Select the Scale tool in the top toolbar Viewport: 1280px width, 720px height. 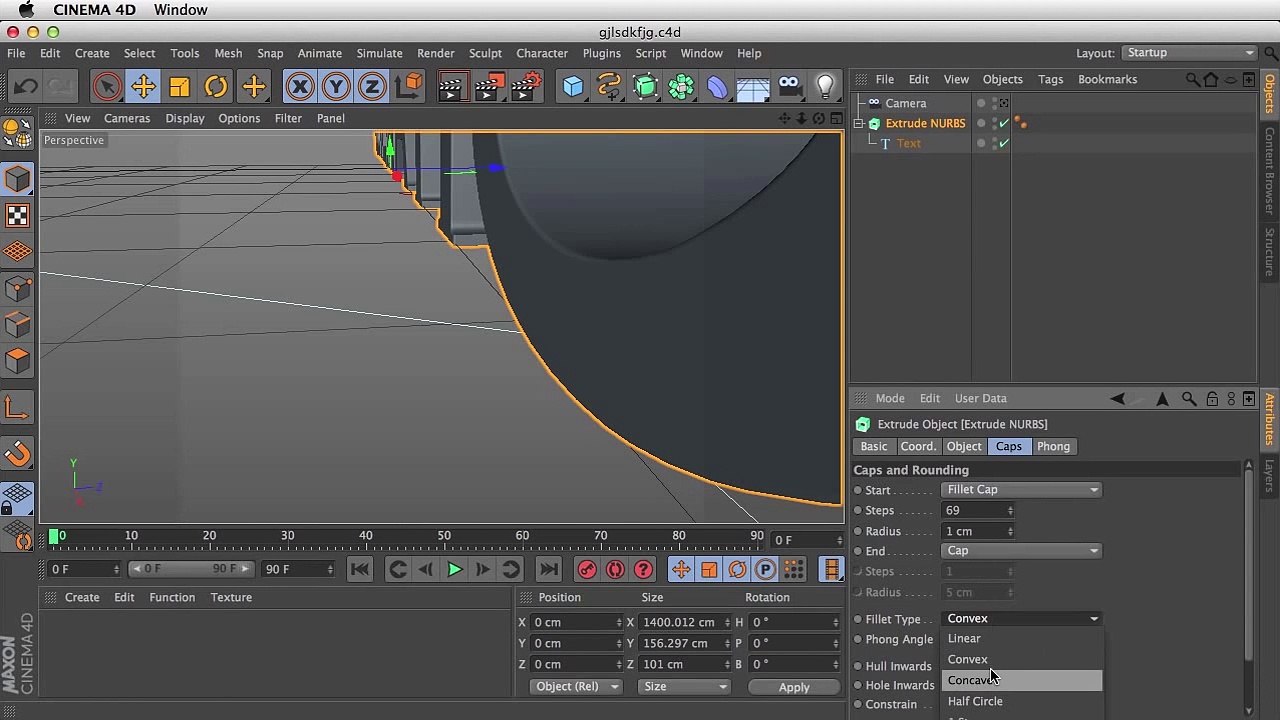[179, 87]
